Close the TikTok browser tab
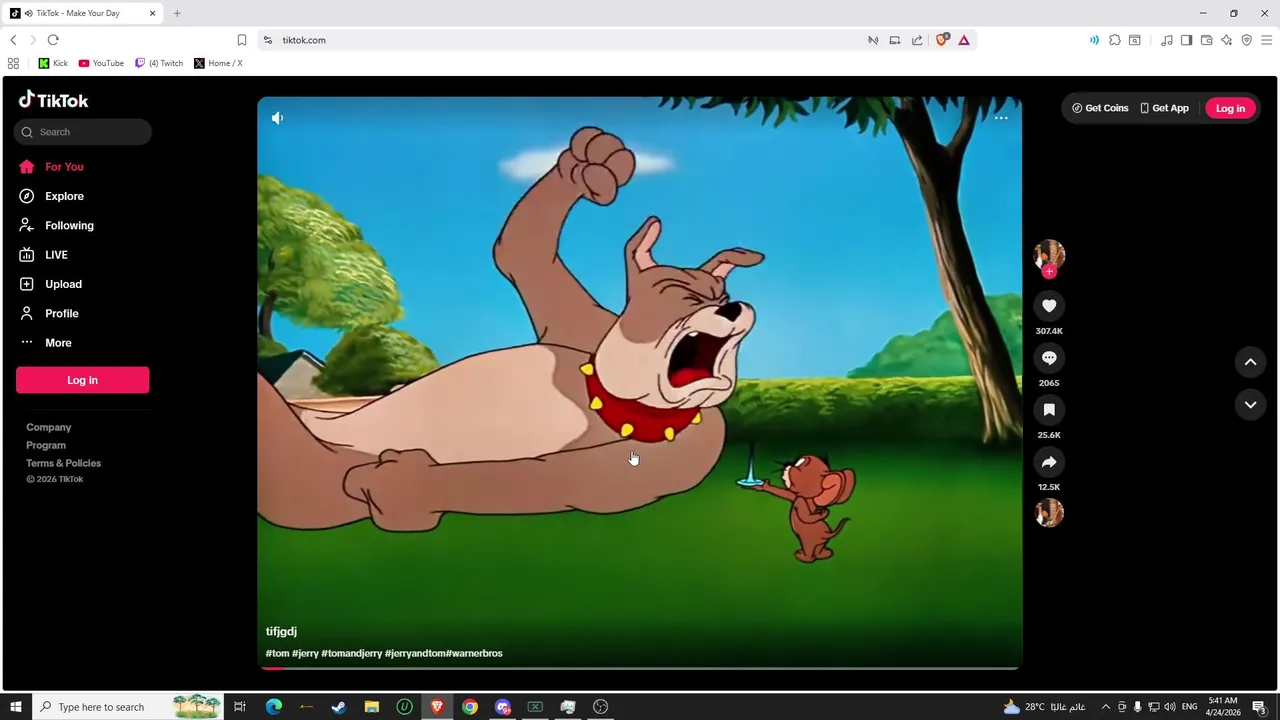1280x720 pixels. 153,13
